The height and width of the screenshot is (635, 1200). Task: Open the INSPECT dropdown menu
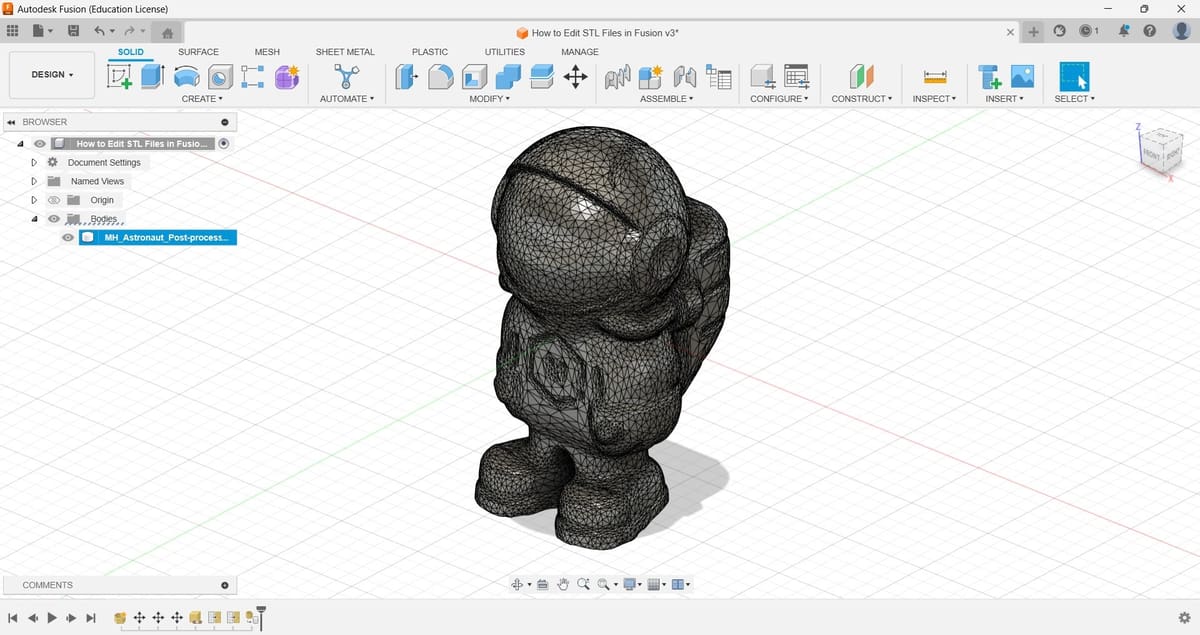click(934, 99)
